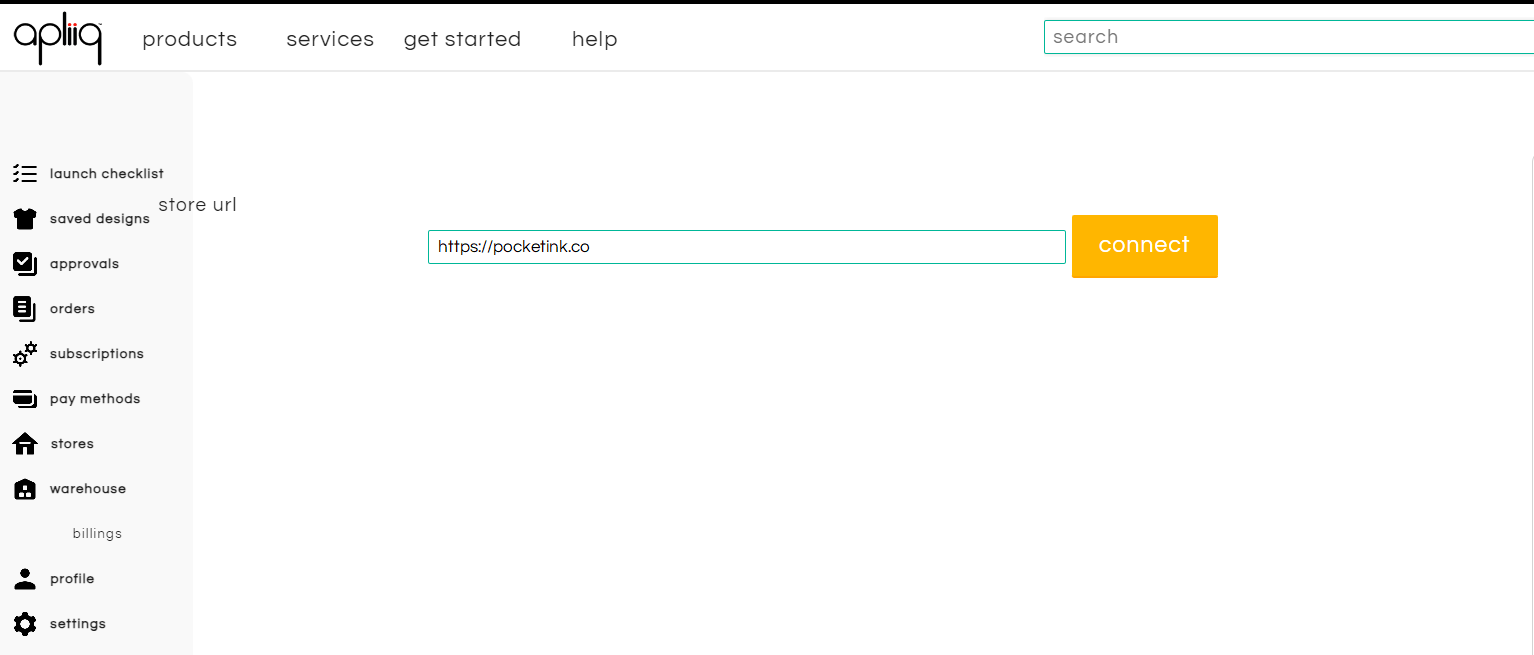Image resolution: width=1534 pixels, height=655 pixels.
Task: Click the approvals checkmark icon
Action: (x=24, y=263)
